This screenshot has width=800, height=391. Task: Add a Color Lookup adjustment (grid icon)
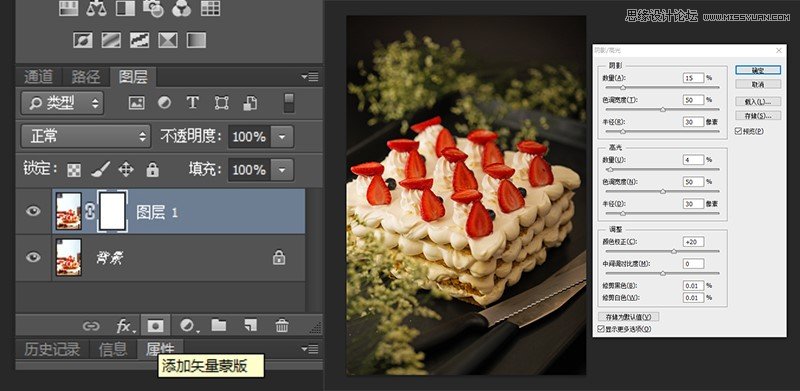point(210,8)
